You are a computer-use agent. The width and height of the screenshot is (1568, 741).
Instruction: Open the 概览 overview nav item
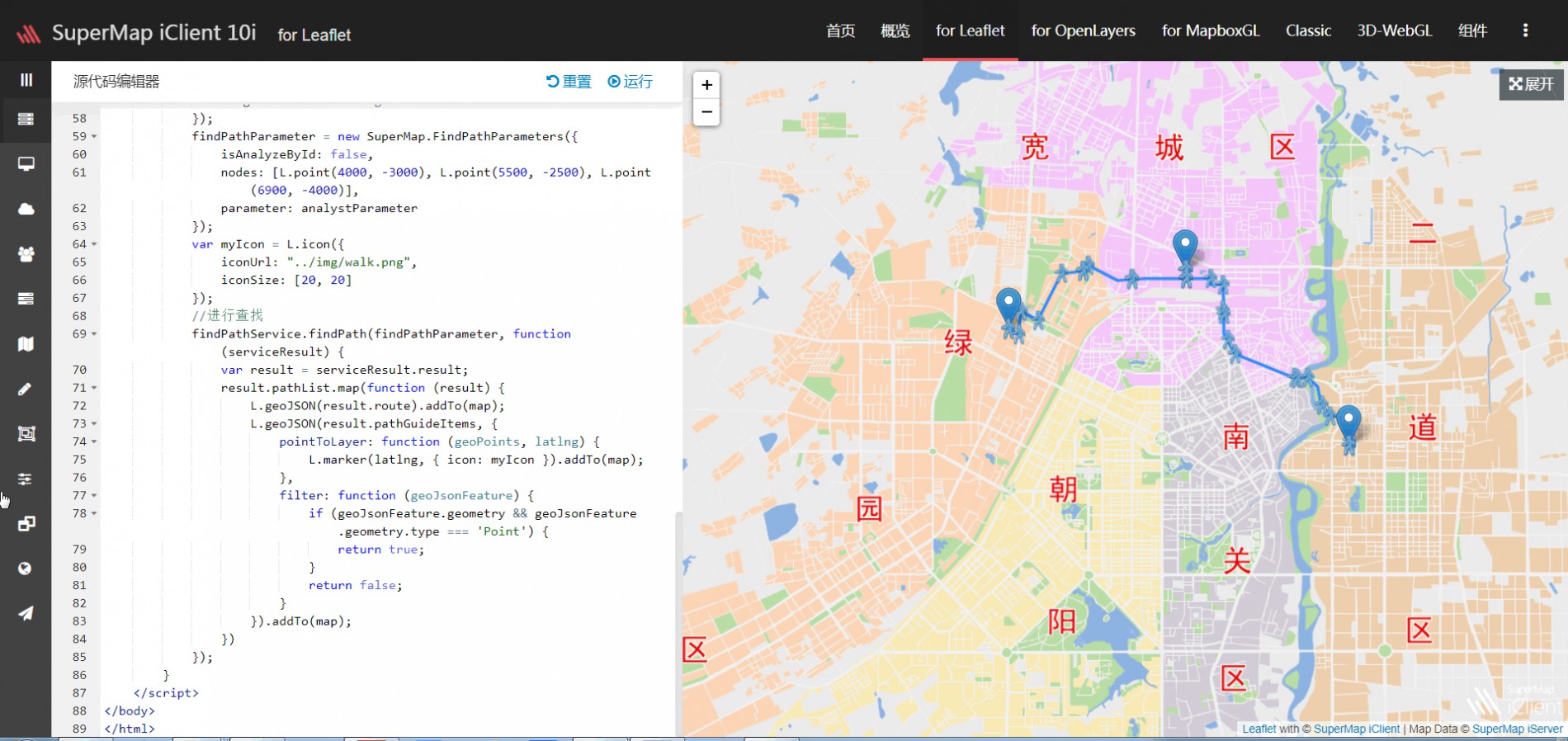coord(895,31)
